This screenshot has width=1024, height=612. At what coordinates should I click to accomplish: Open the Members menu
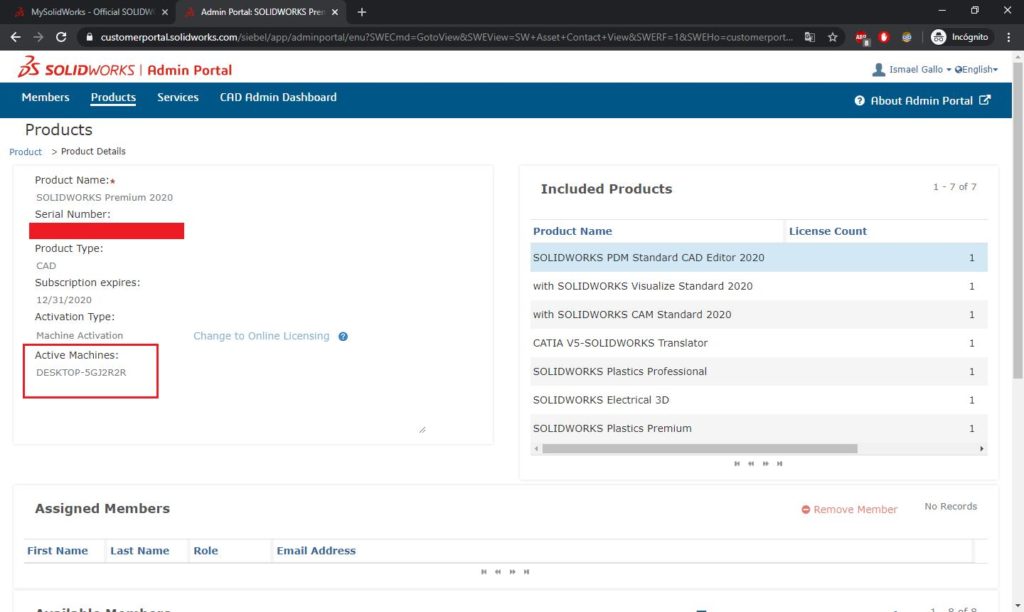45,97
